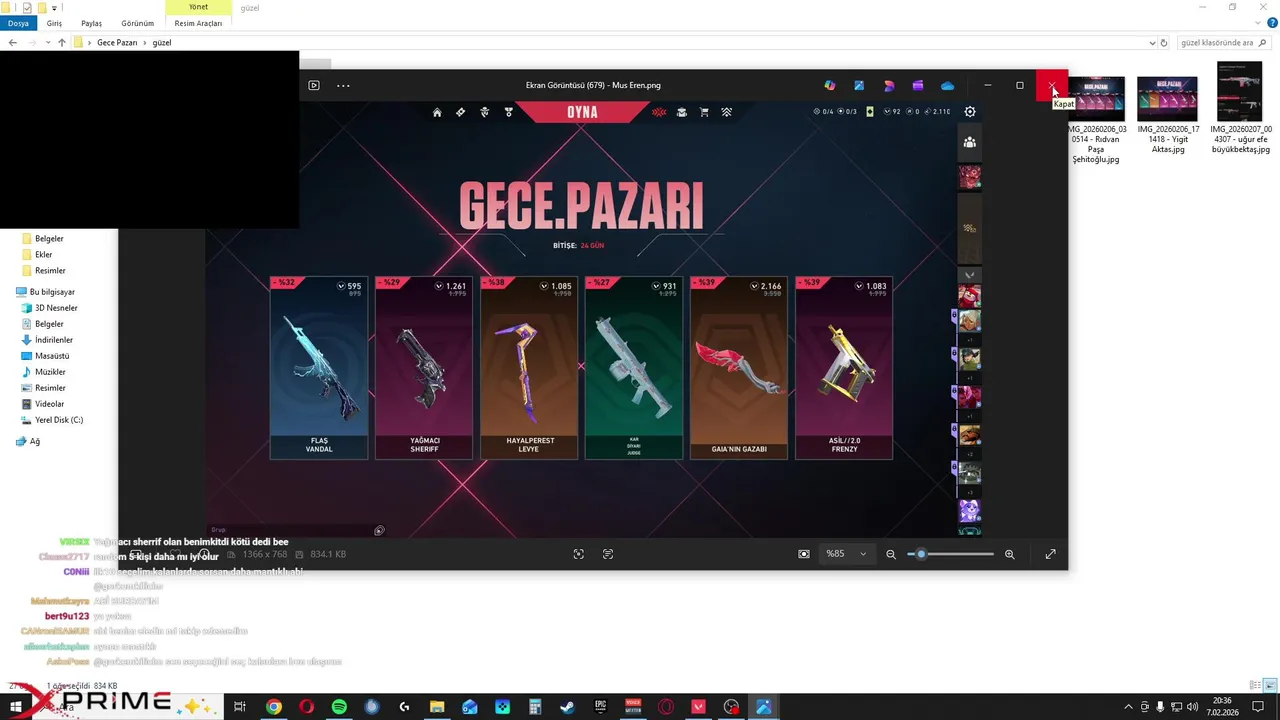The image size is (1280, 720).
Task: Click the Valorant settings gear icon
Action: tap(969, 112)
